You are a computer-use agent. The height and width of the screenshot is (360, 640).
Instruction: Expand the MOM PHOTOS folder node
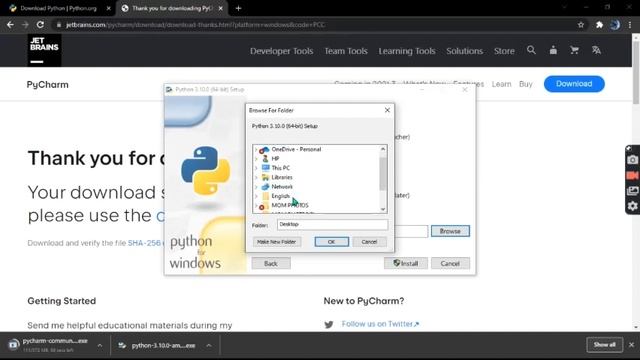[x=256, y=206]
